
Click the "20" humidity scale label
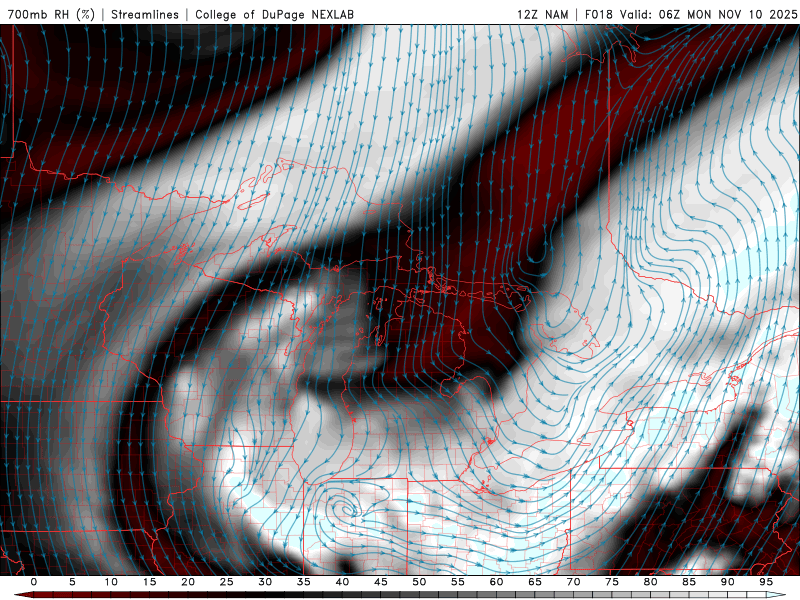tap(188, 582)
